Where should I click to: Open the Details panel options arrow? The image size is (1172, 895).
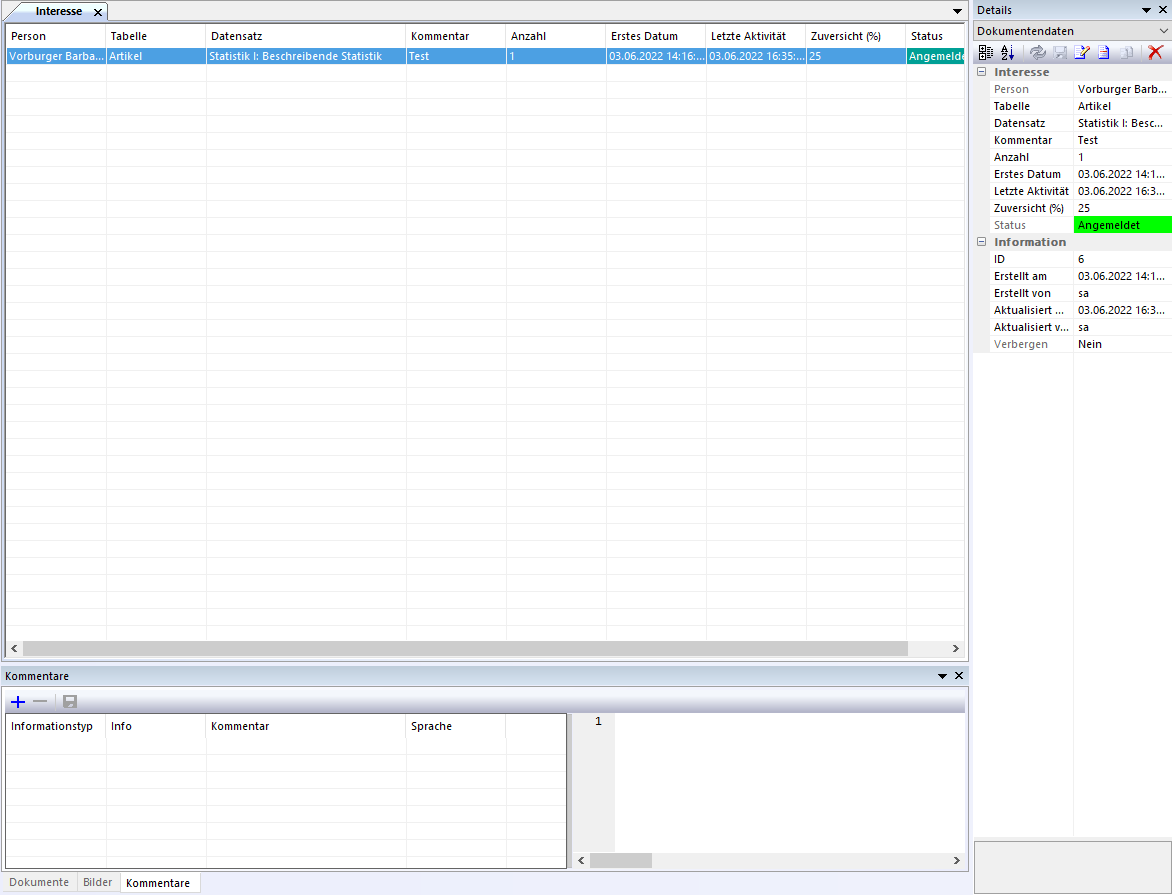point(1146,10)
